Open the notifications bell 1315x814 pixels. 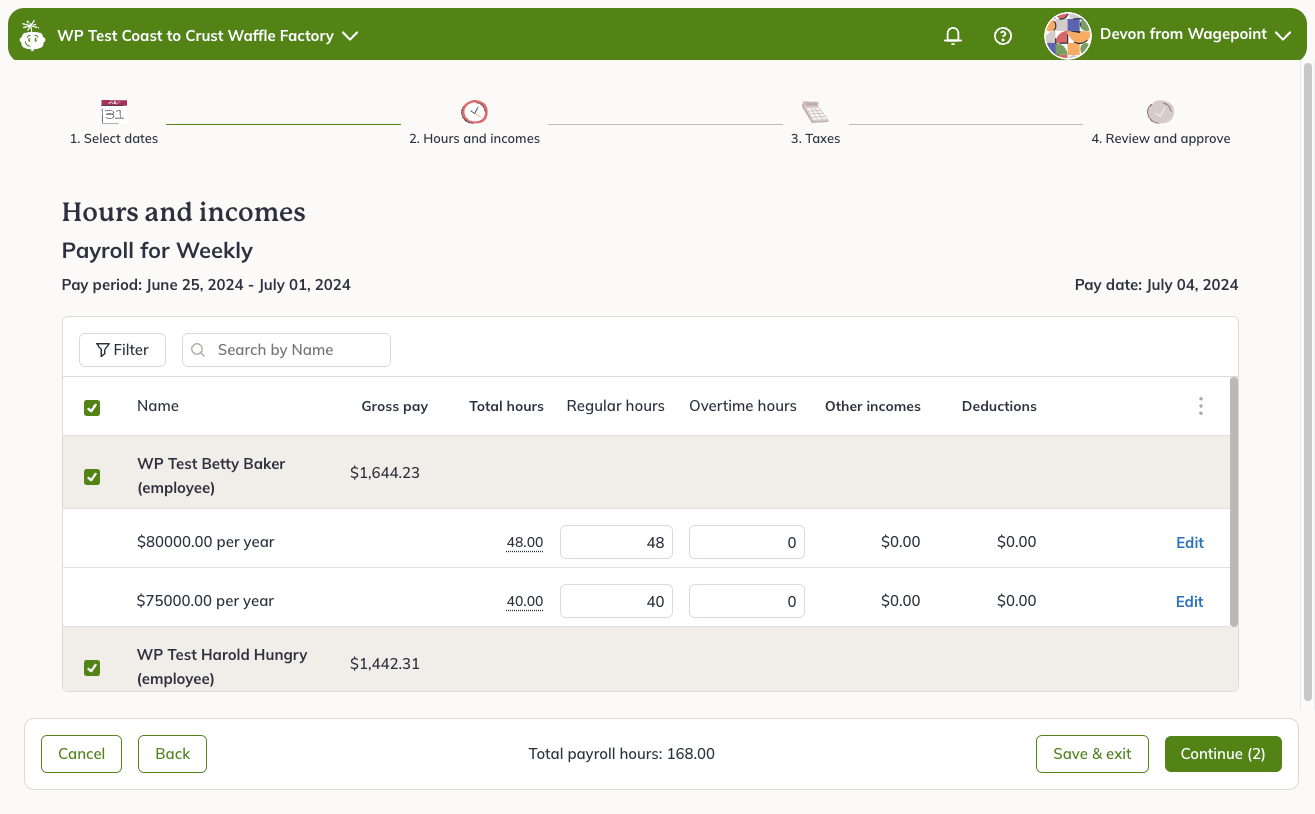click(x=953, y=36)
